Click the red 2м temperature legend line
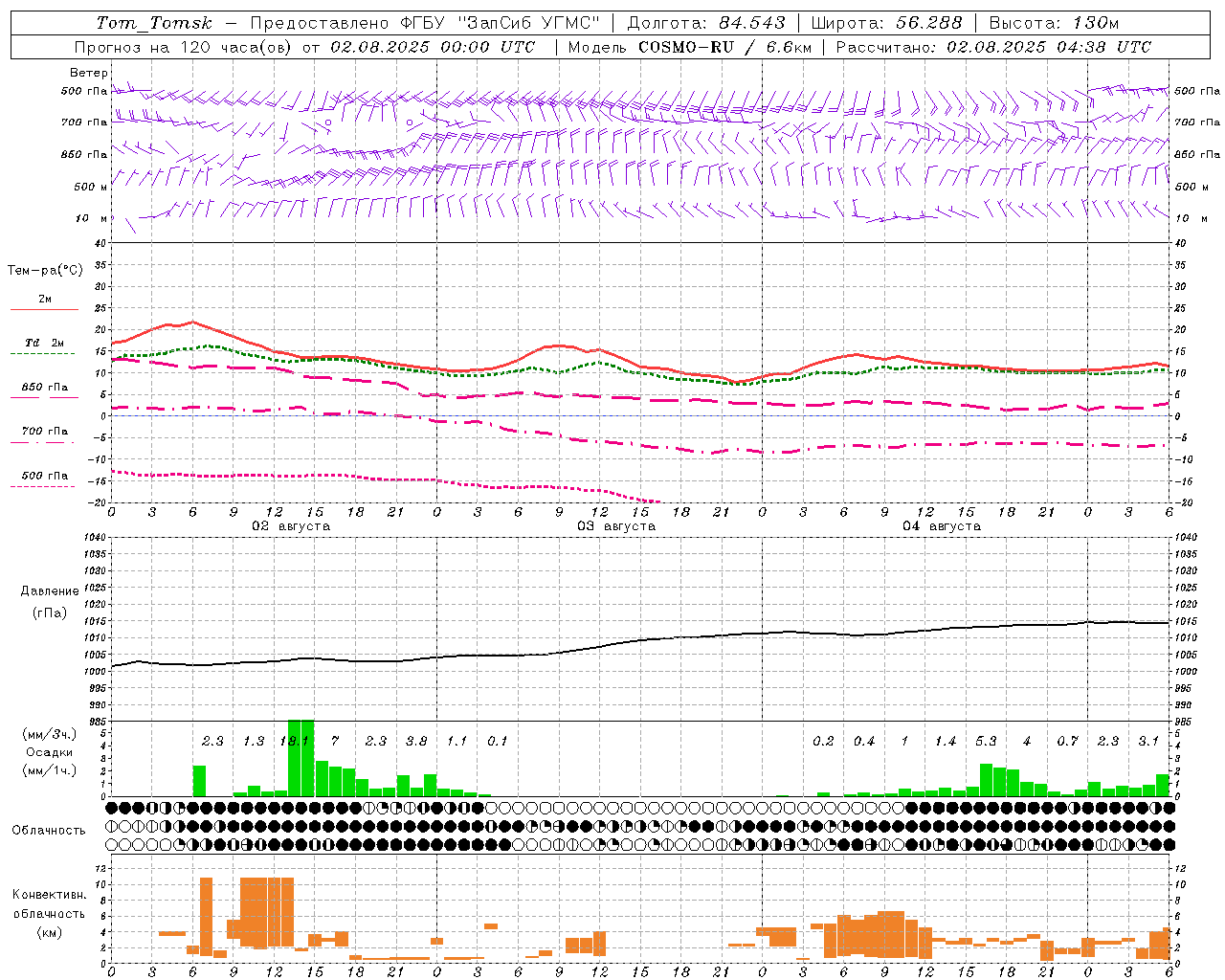This screenshot has width=1225, height=980. point(44,309)
